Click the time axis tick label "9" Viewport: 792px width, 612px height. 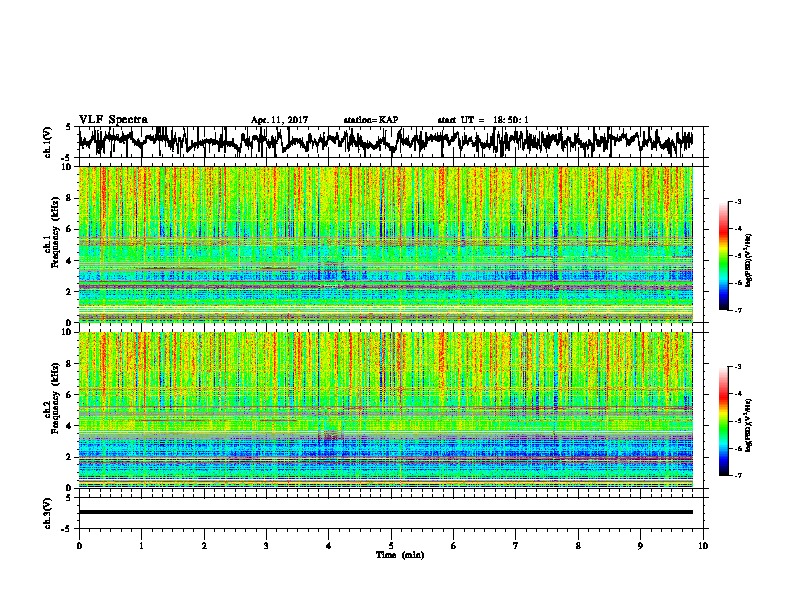640,546
